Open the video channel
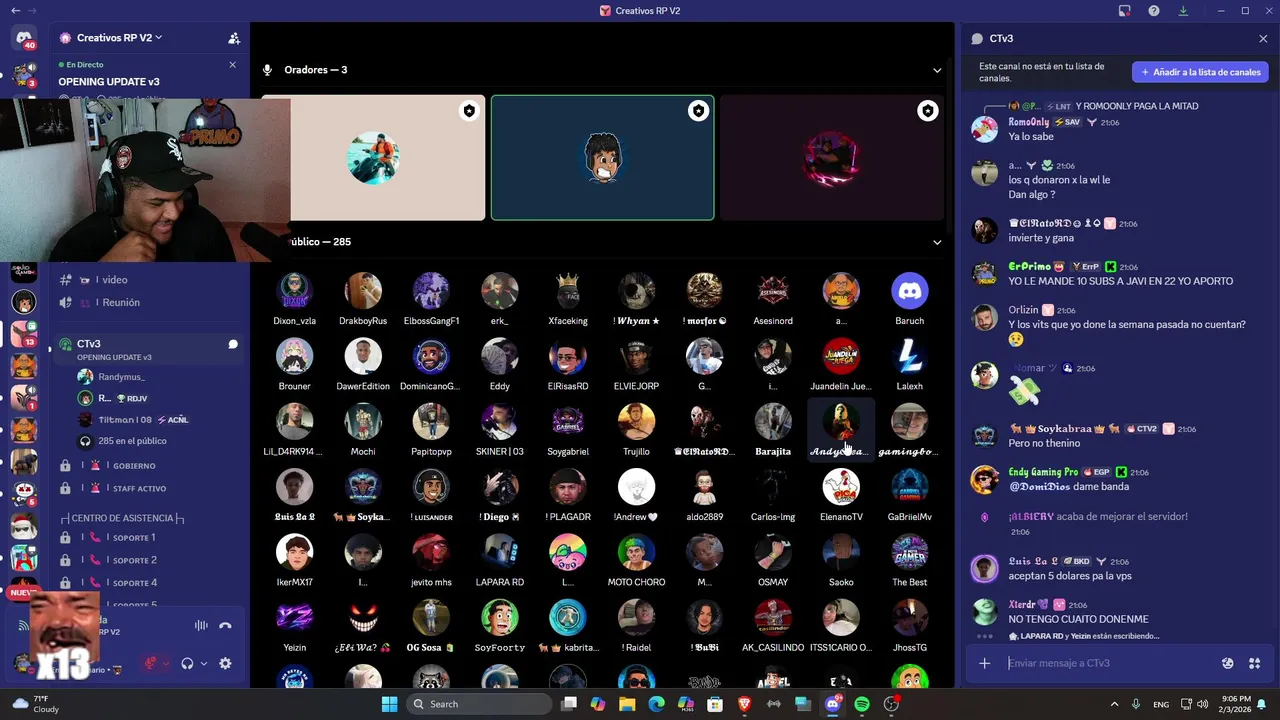The width and height of the screenshot is (1280, 720). [x=150, y=280]
